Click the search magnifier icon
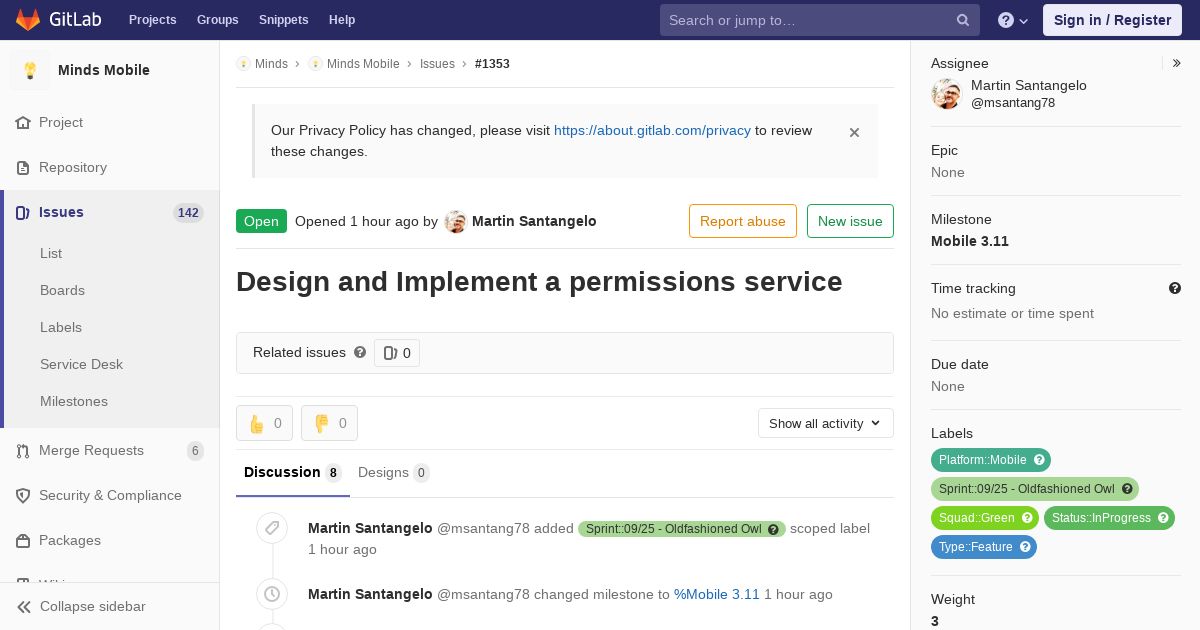This screenshot has width=1200, height=630. pyautogui.click(x=963, y=20)
